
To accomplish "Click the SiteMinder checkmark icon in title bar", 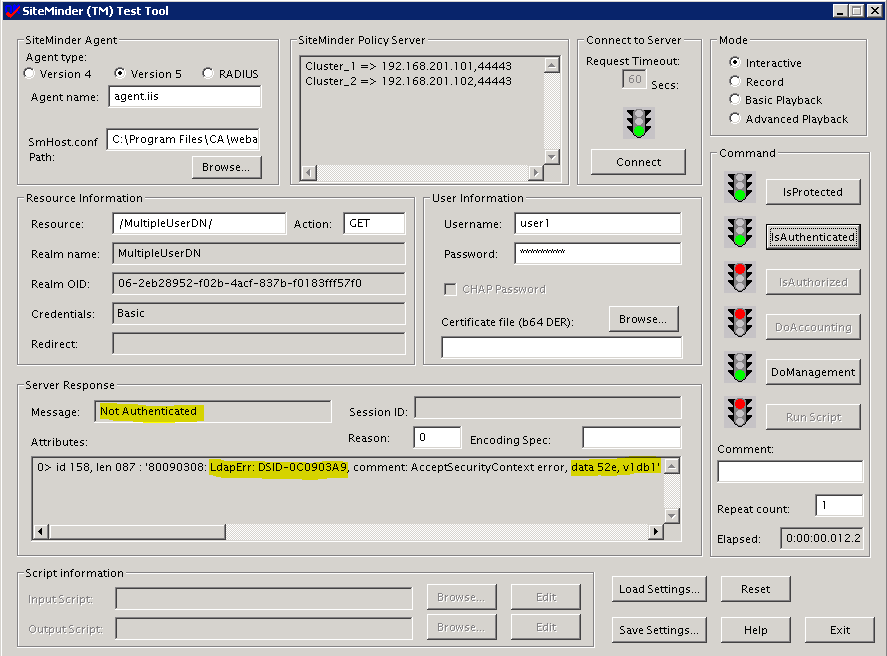I will 12,11.
